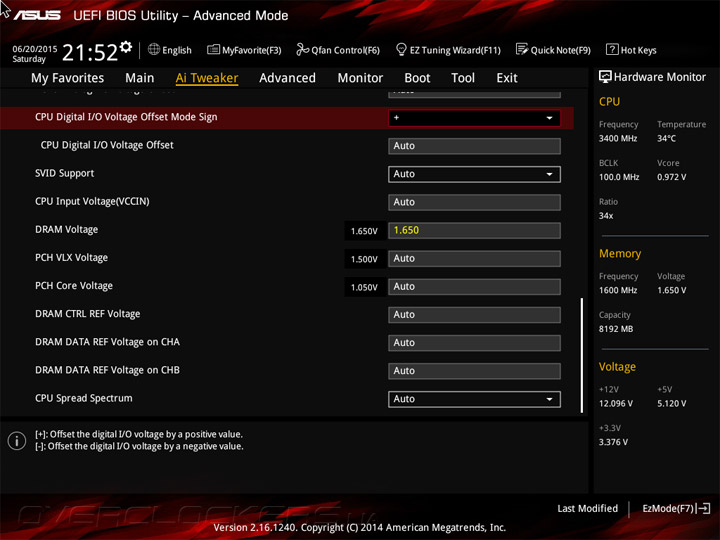Switch to the Boot tab
The image size is (720, 540).
417,78
